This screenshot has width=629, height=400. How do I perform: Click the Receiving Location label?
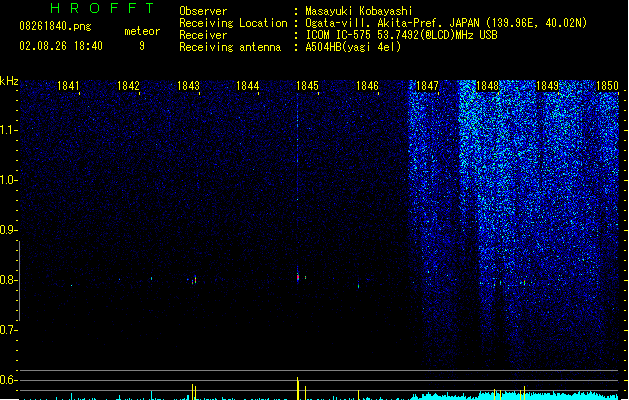tap(233, 23)
